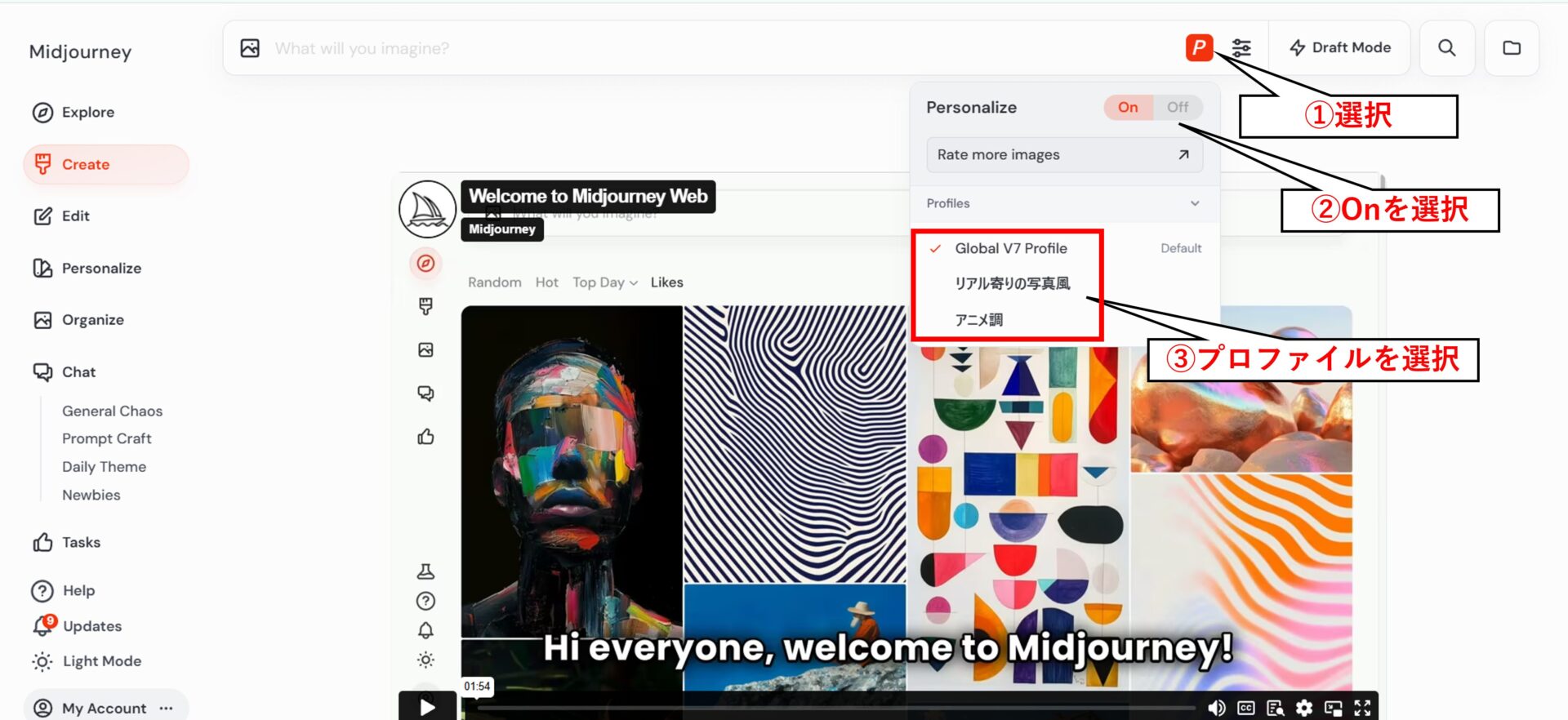Click the chat bubbles icon in video
Screen dimensions: 1568x720
(425, 393)
